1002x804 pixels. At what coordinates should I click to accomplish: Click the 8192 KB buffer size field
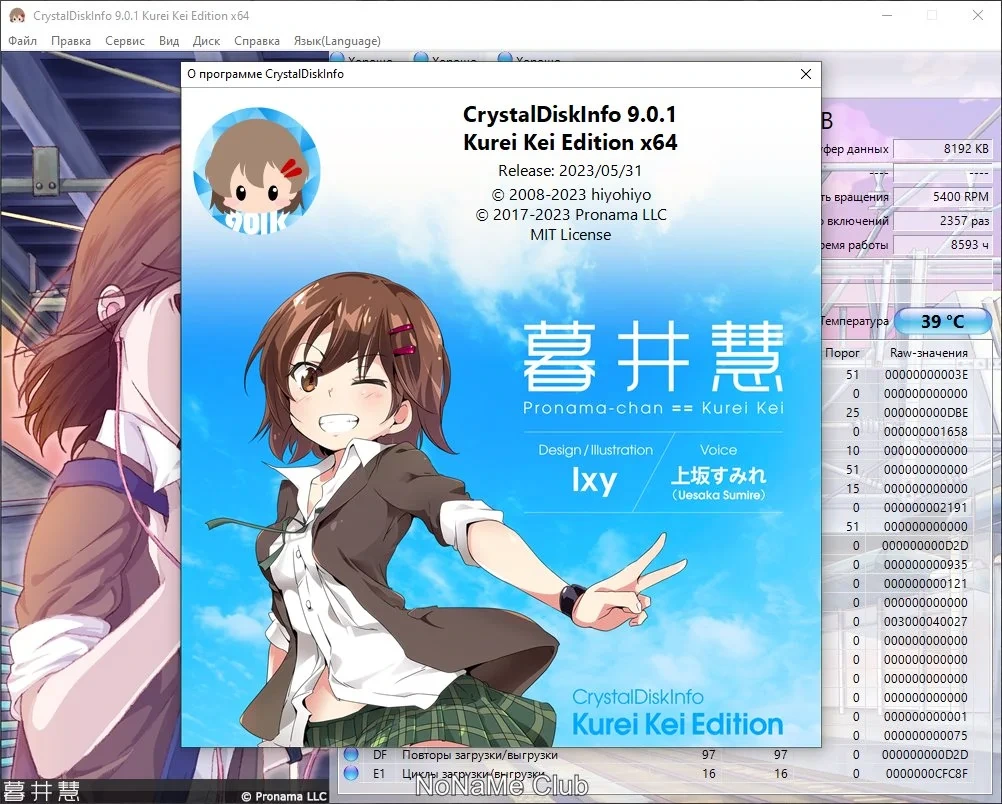coord(943,149)
